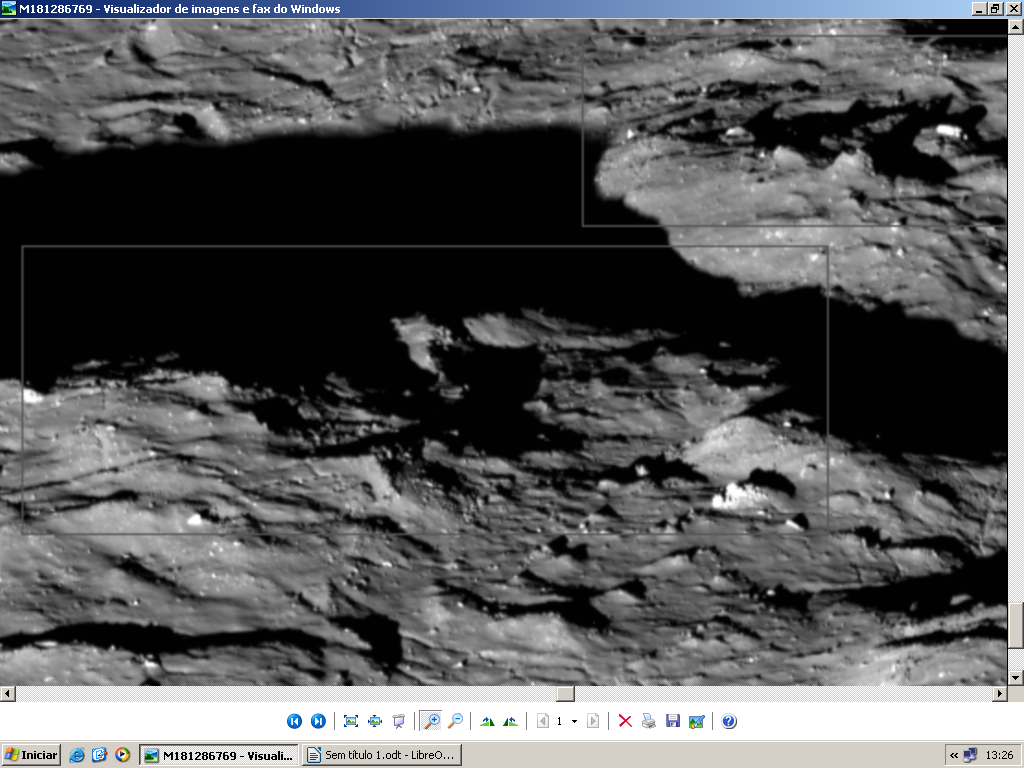Switch to Sem título 1.odt LibreOffice window

click(381, 755)
